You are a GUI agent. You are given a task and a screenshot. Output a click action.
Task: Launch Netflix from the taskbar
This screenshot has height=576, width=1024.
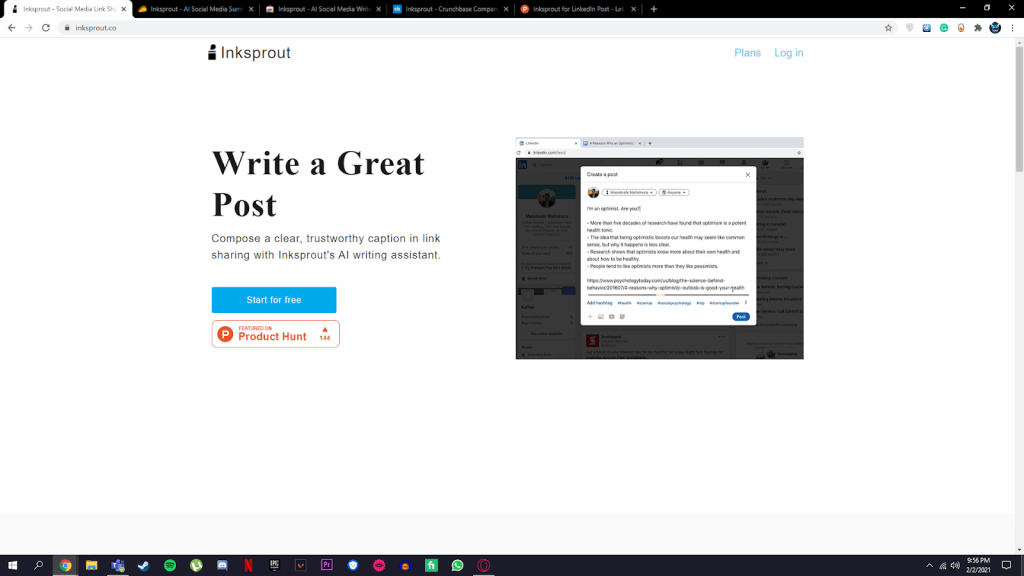pos(248,566)
